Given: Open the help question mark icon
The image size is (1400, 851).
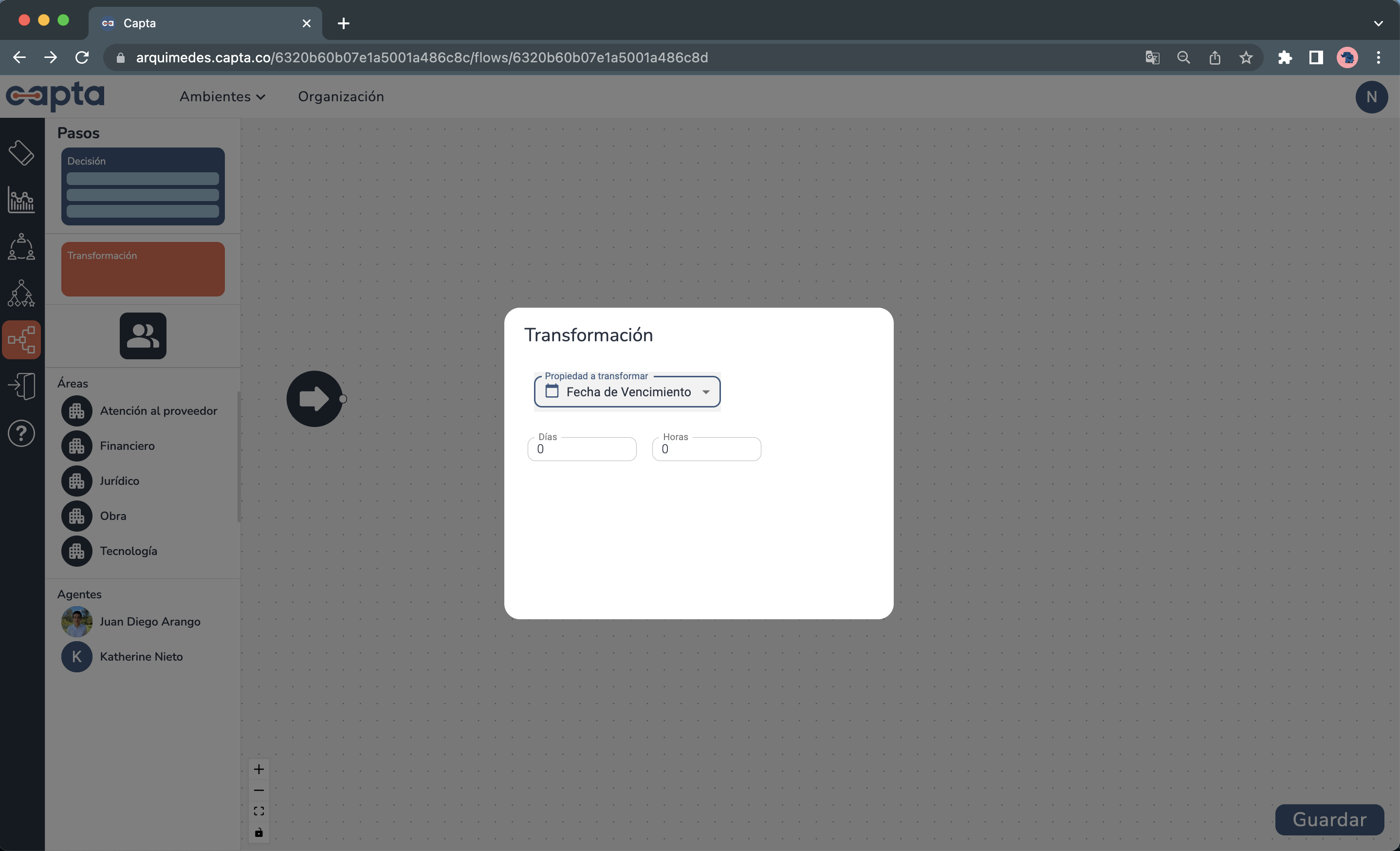Looking at the screenshot, I should pyautogui.click(x=21, y=433).
